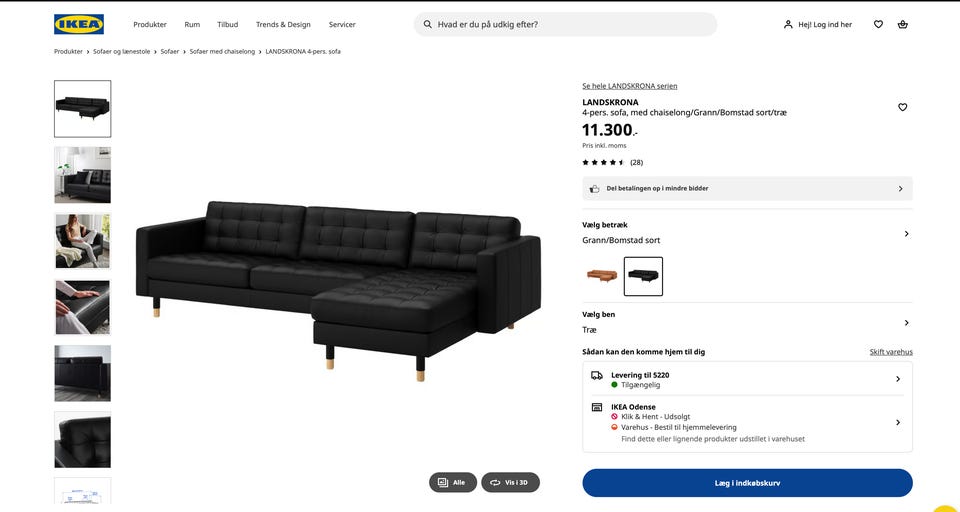This screenshot has width=960, height=512.
Task: Open the shopping basket icon
Action: tap(903, 24)
